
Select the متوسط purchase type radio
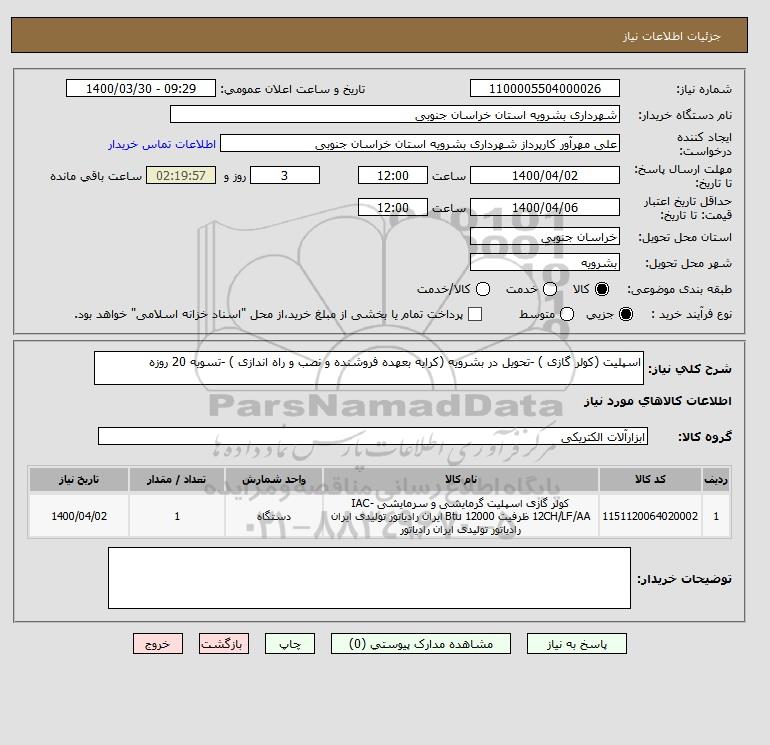(567, 314)
